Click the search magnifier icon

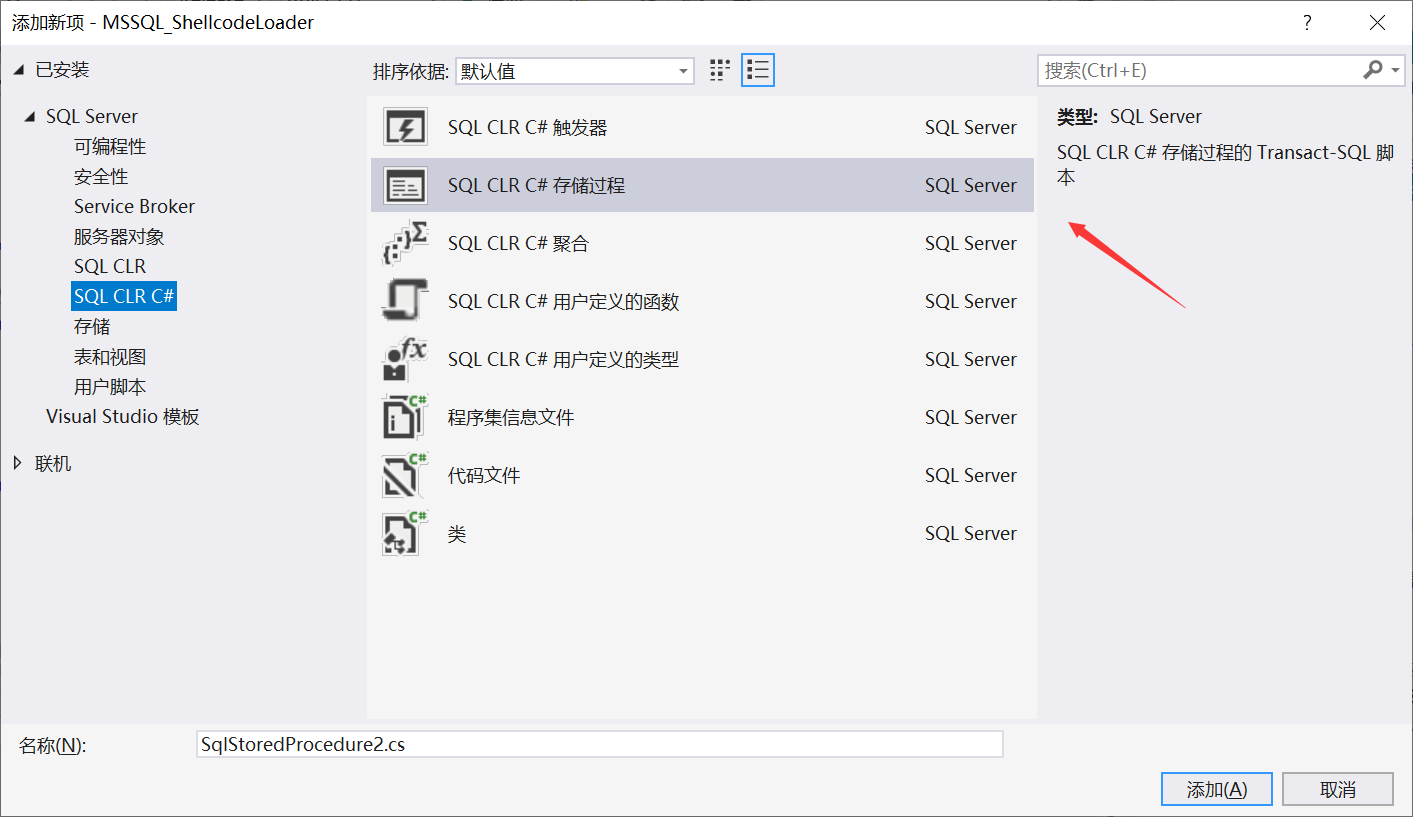point(1372,70)
